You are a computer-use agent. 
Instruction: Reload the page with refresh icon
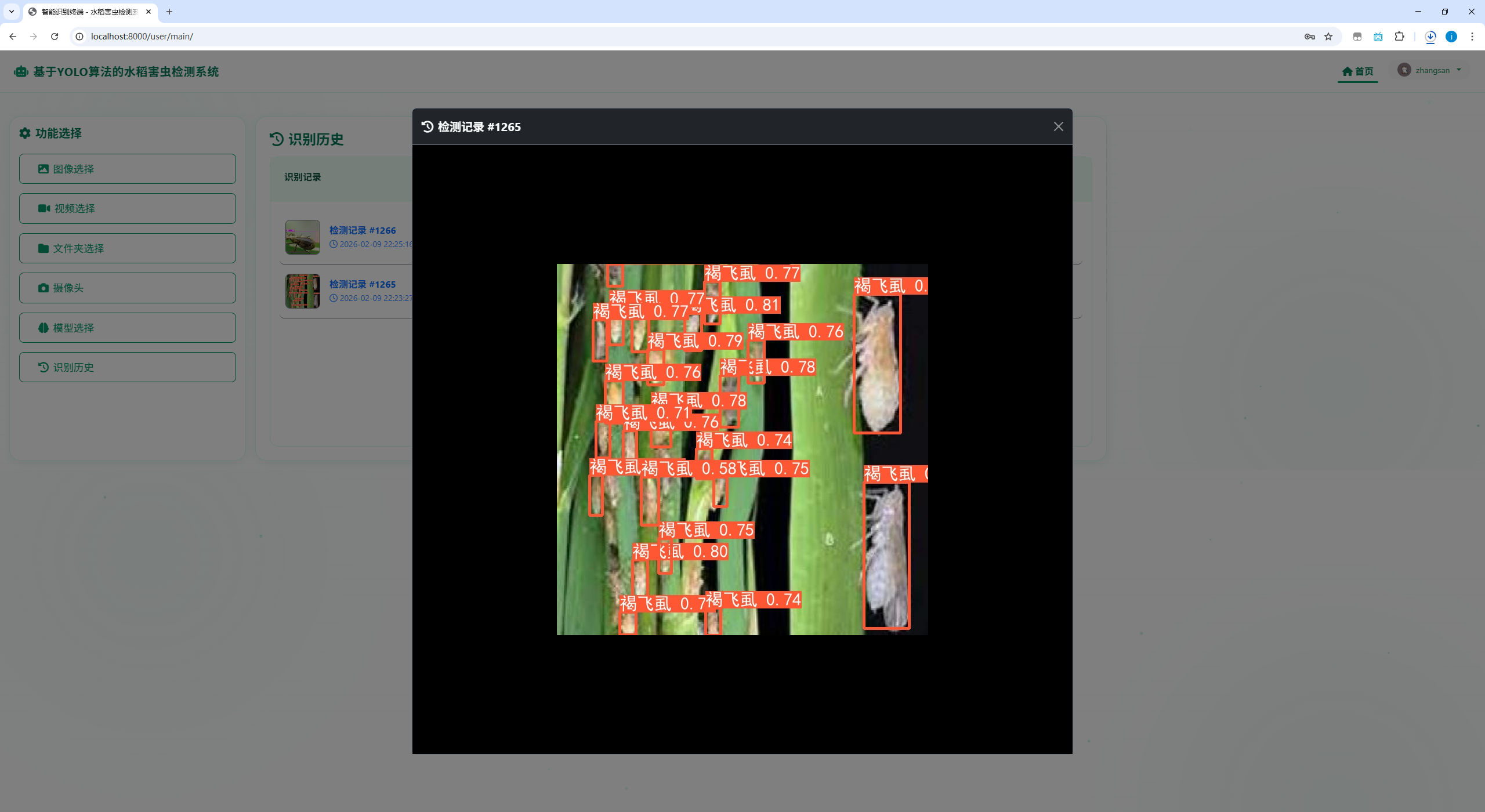tap(55, 37)
